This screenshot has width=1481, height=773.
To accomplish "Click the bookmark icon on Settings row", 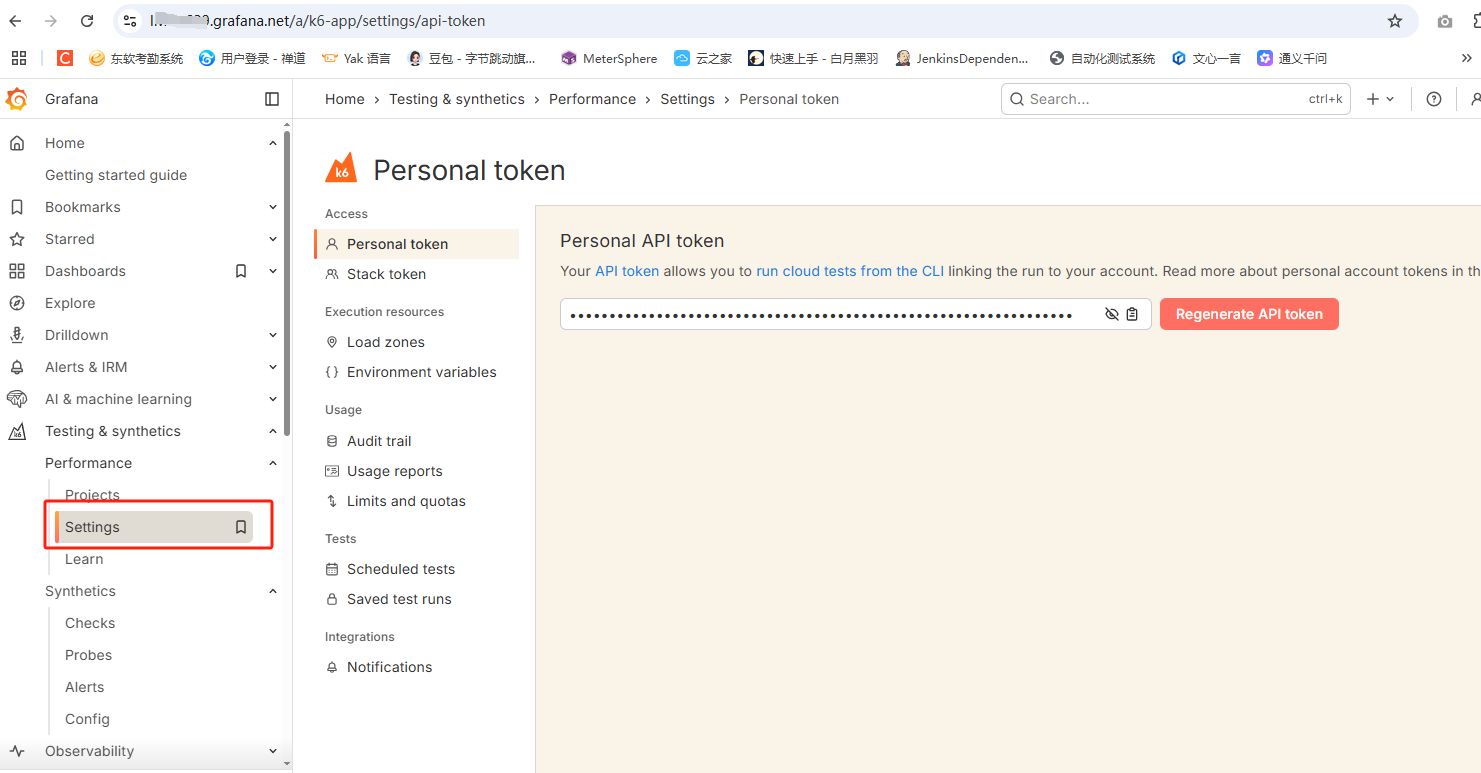I will point(241,527).
